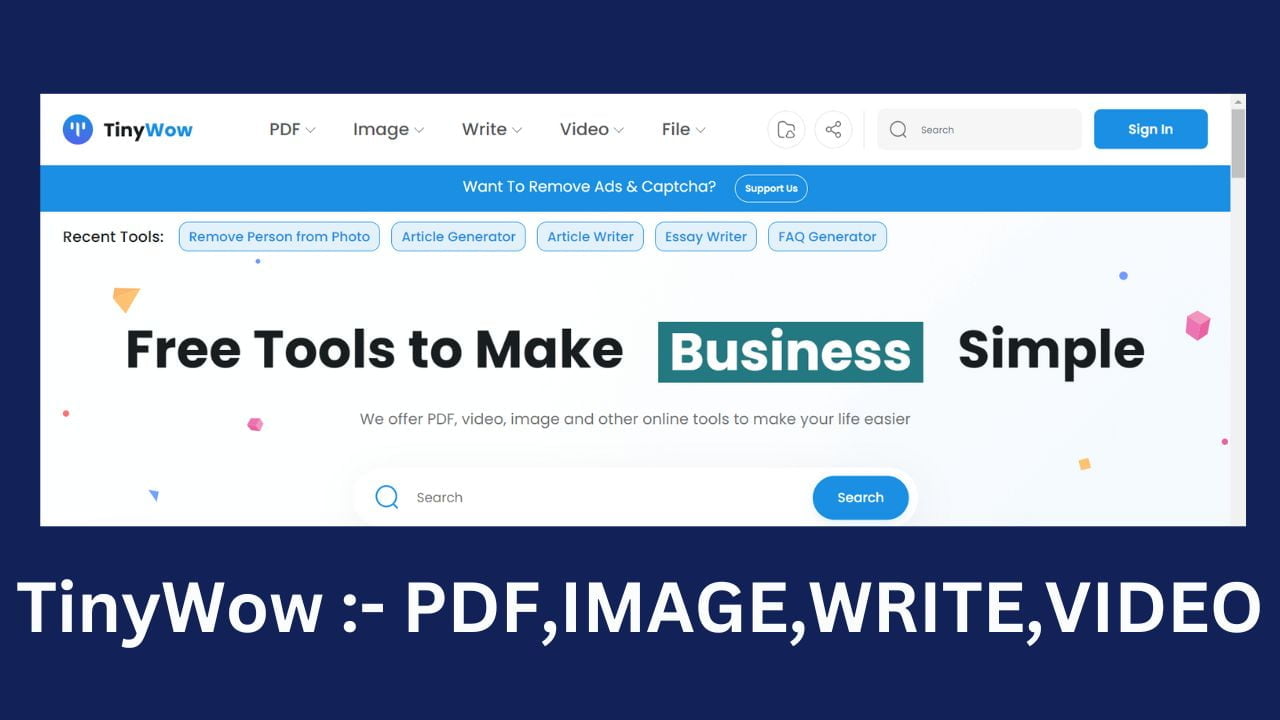This screenshot has width=1280, height=720.
Task: Click the Sign In button
Action: [1150, 129]
